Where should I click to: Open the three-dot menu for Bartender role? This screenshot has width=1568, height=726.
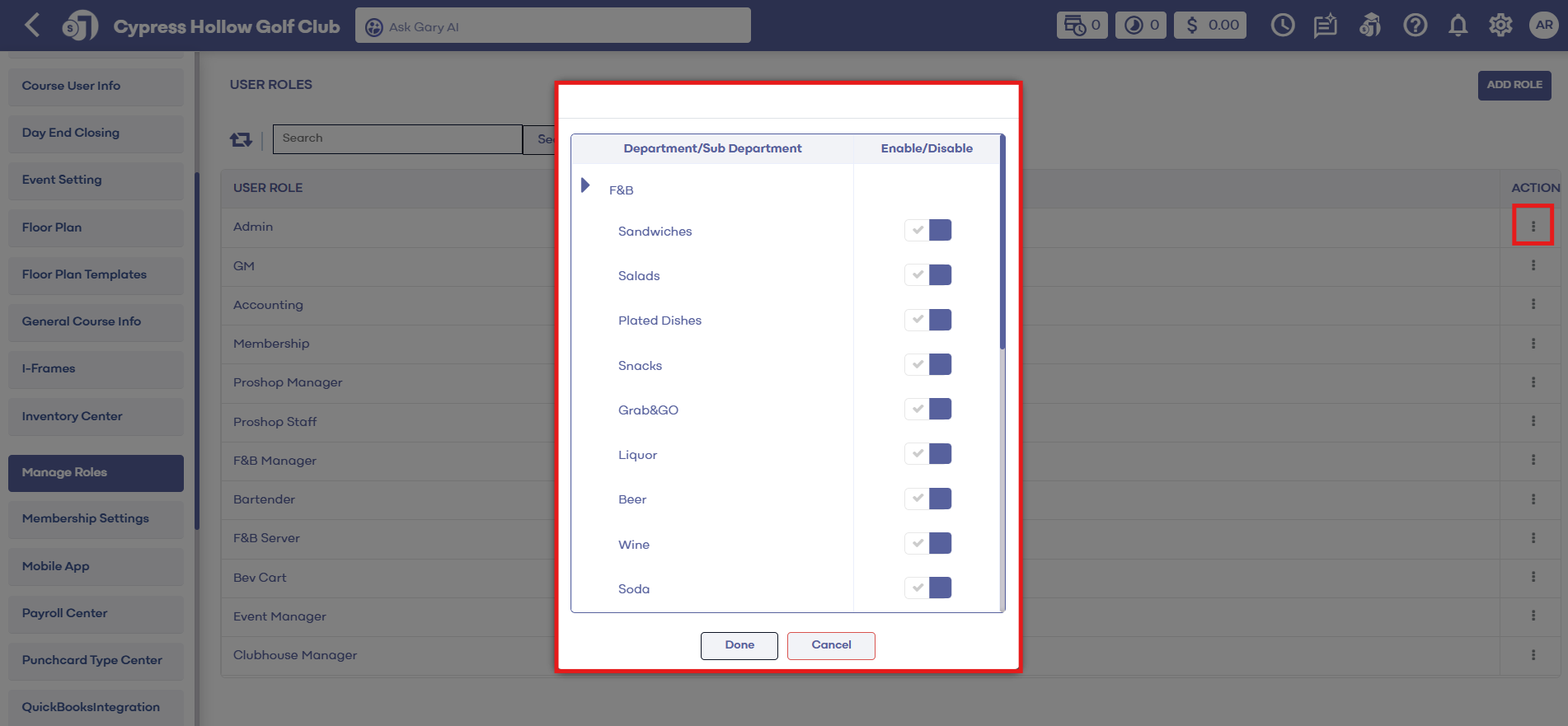[1533, 499]
